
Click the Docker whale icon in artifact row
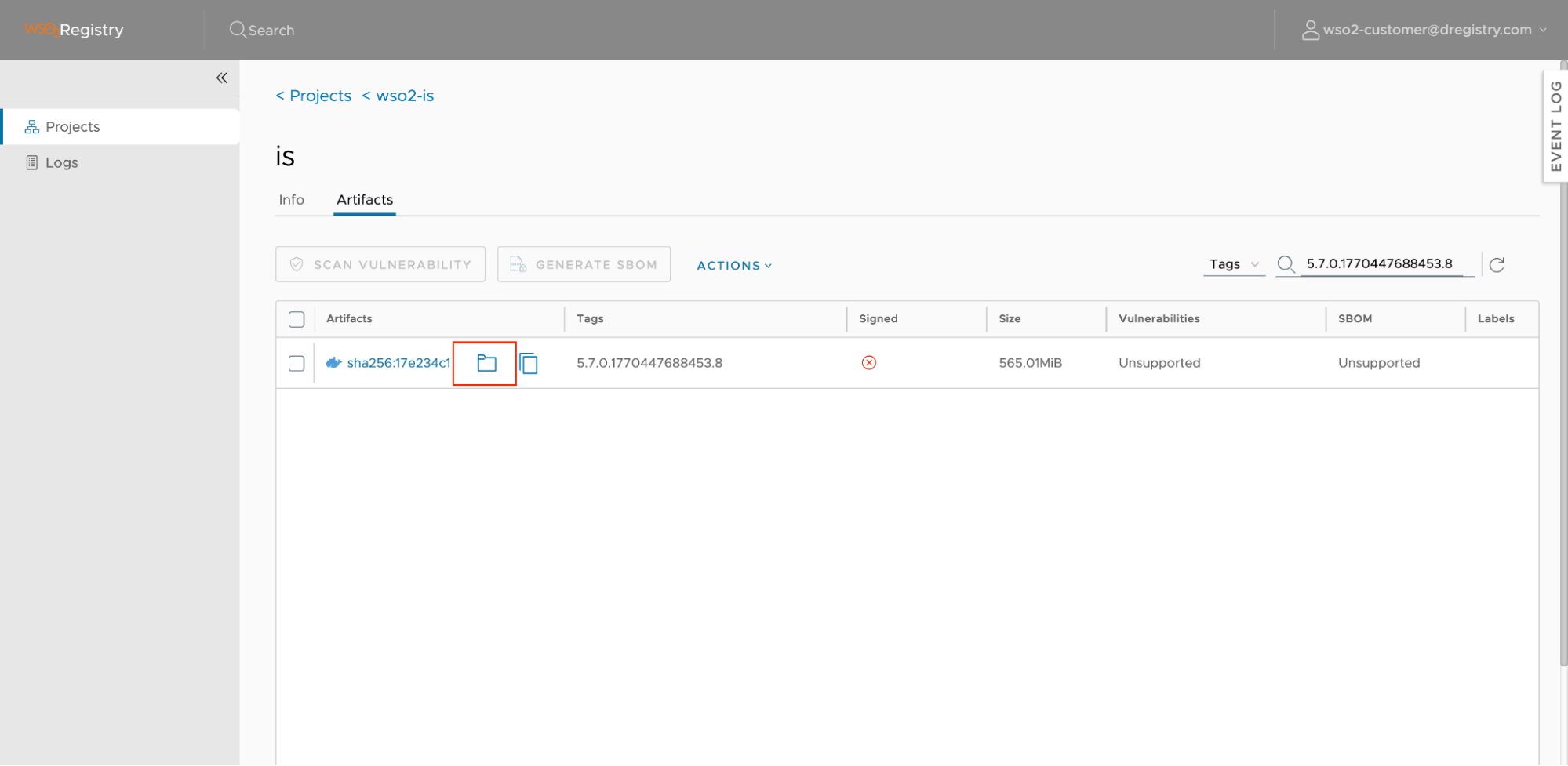pyautogui.click(x=333, y=363)
